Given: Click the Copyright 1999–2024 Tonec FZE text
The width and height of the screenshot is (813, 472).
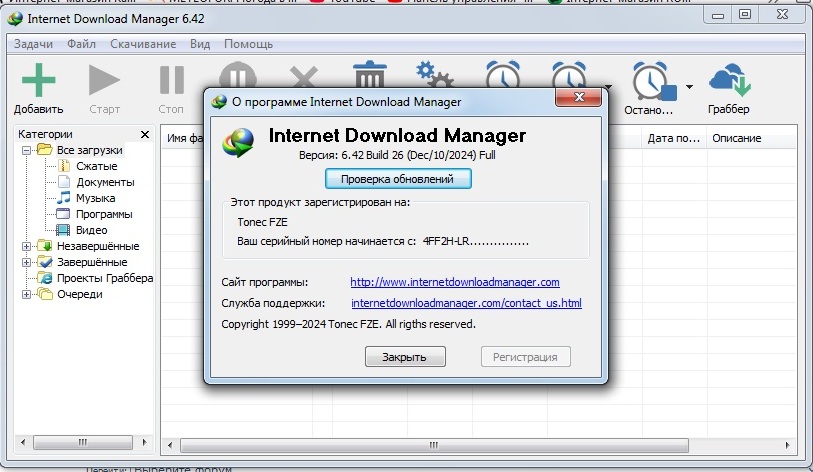Looking at the screenshot, I should (x=348, y=324).
